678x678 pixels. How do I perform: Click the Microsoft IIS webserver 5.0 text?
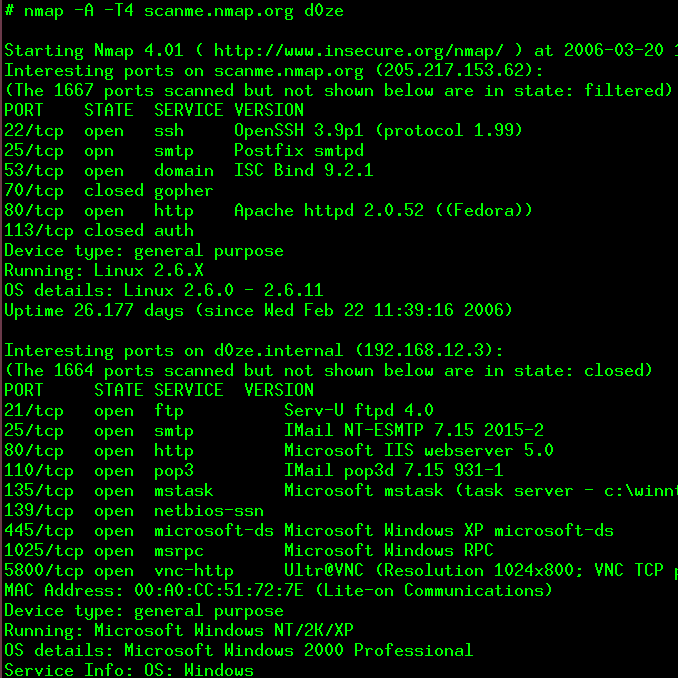(x=419, y=451)
